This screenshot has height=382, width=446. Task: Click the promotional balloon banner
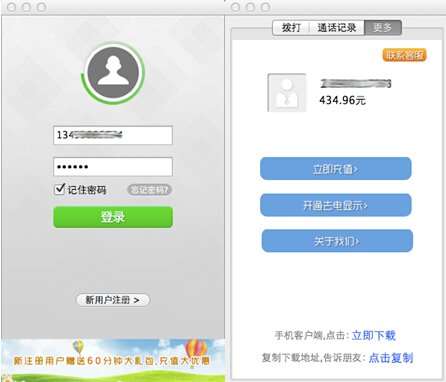pyautogui.click(x=113, y=360)
